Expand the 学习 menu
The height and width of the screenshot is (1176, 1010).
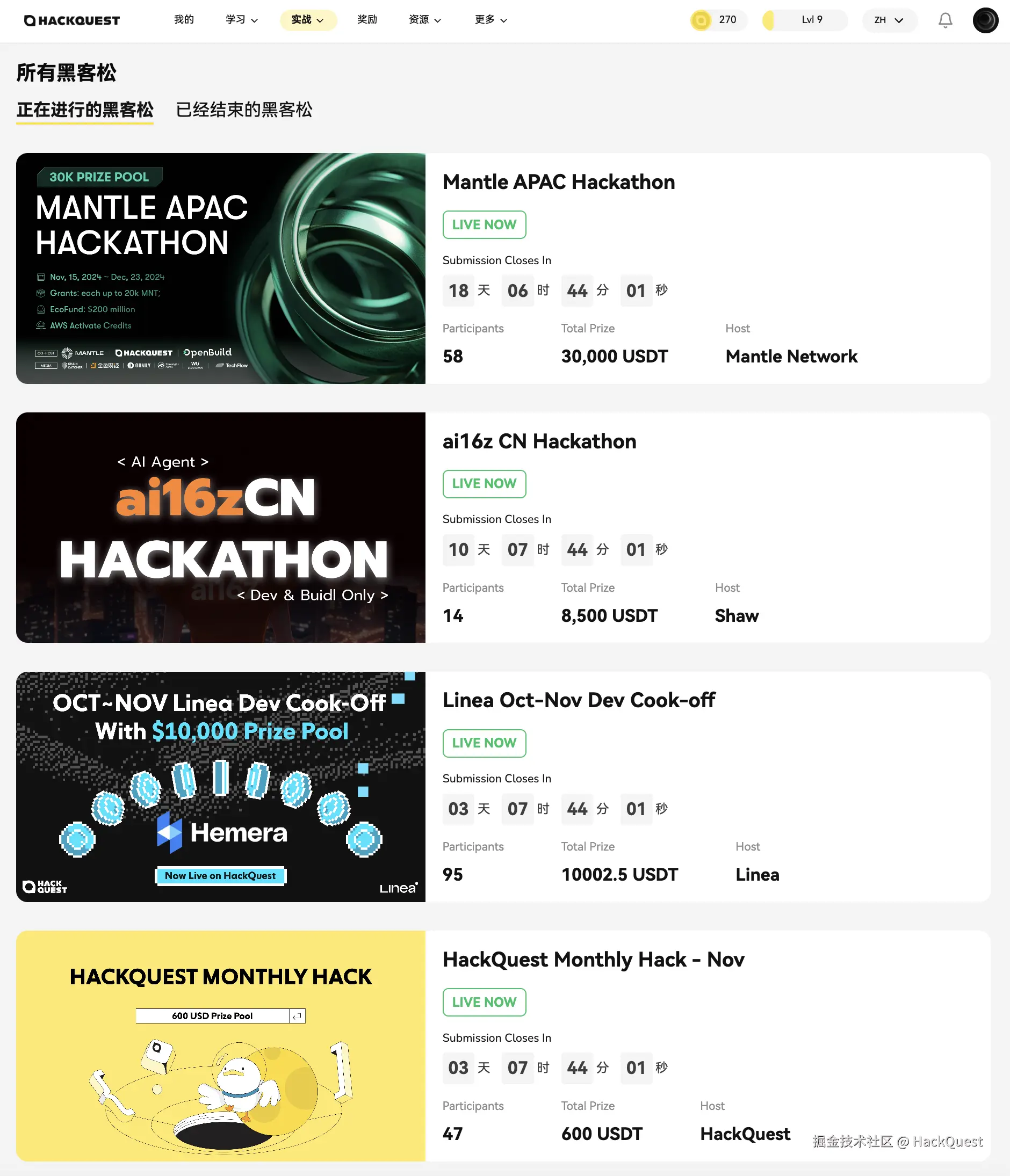tap(241, 20)
